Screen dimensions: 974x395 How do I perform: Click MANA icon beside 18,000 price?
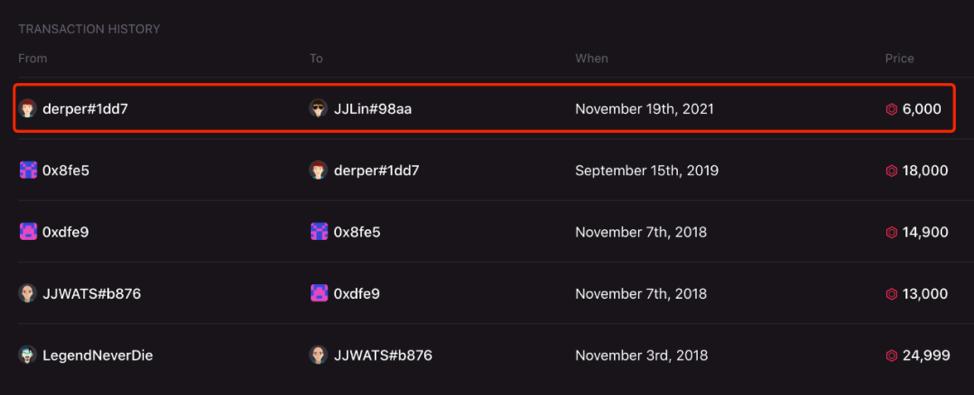[x=891, y=171]
